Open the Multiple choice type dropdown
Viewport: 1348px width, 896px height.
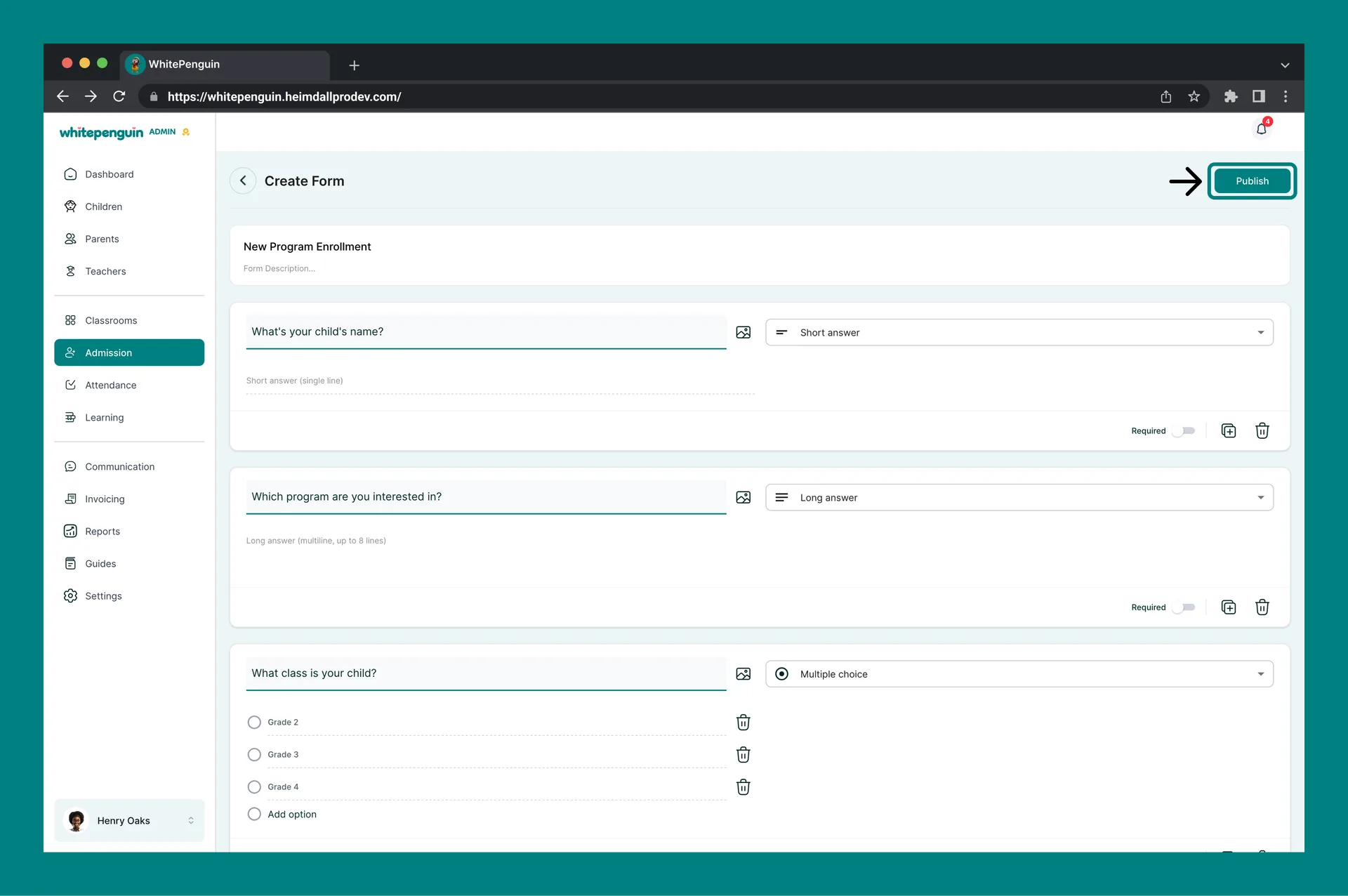(1019, 673)
